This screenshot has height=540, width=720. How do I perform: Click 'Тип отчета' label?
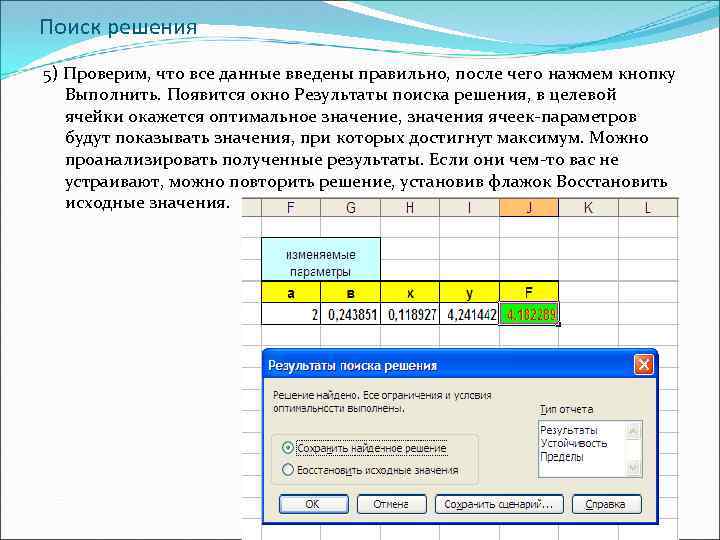tap(566, 409)
